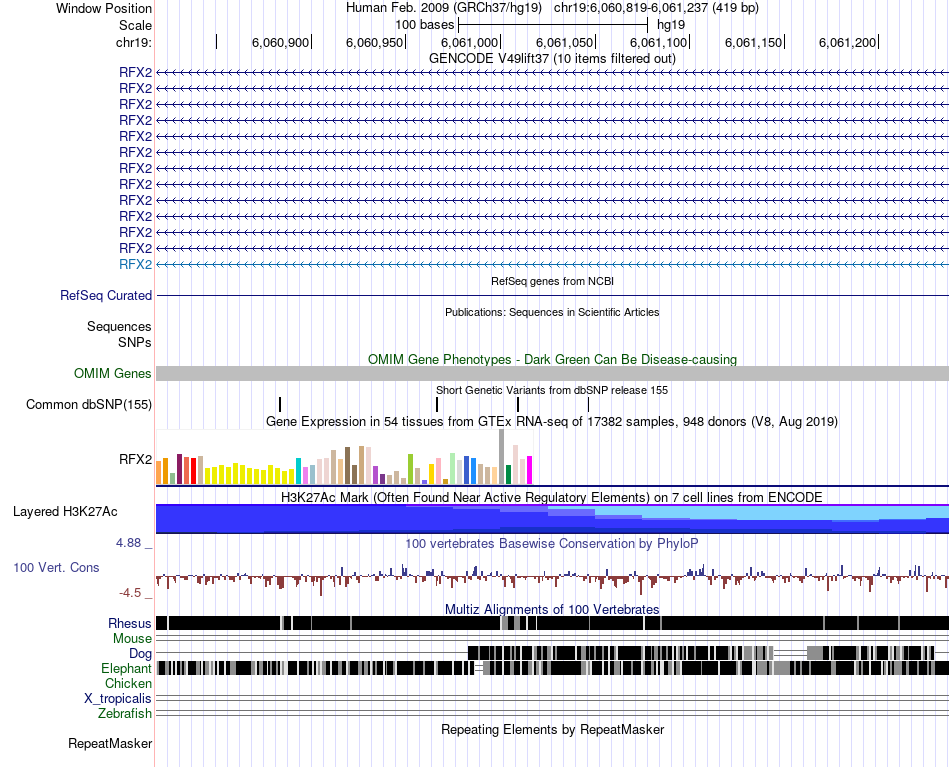Click the RepeatMasker track label
950x767 pixels.
[110, 743]
